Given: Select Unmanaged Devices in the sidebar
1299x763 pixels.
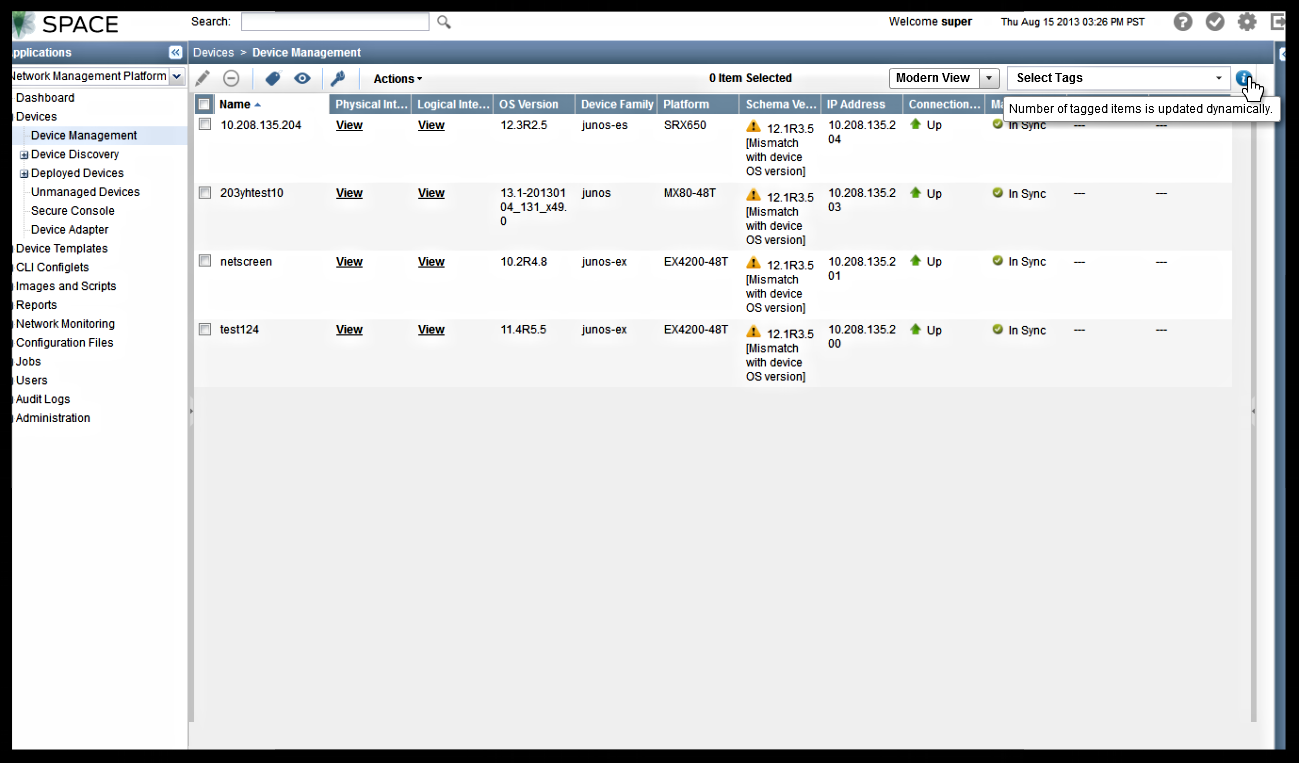Looking at the screenshot, I should click(x=85, y=192).
